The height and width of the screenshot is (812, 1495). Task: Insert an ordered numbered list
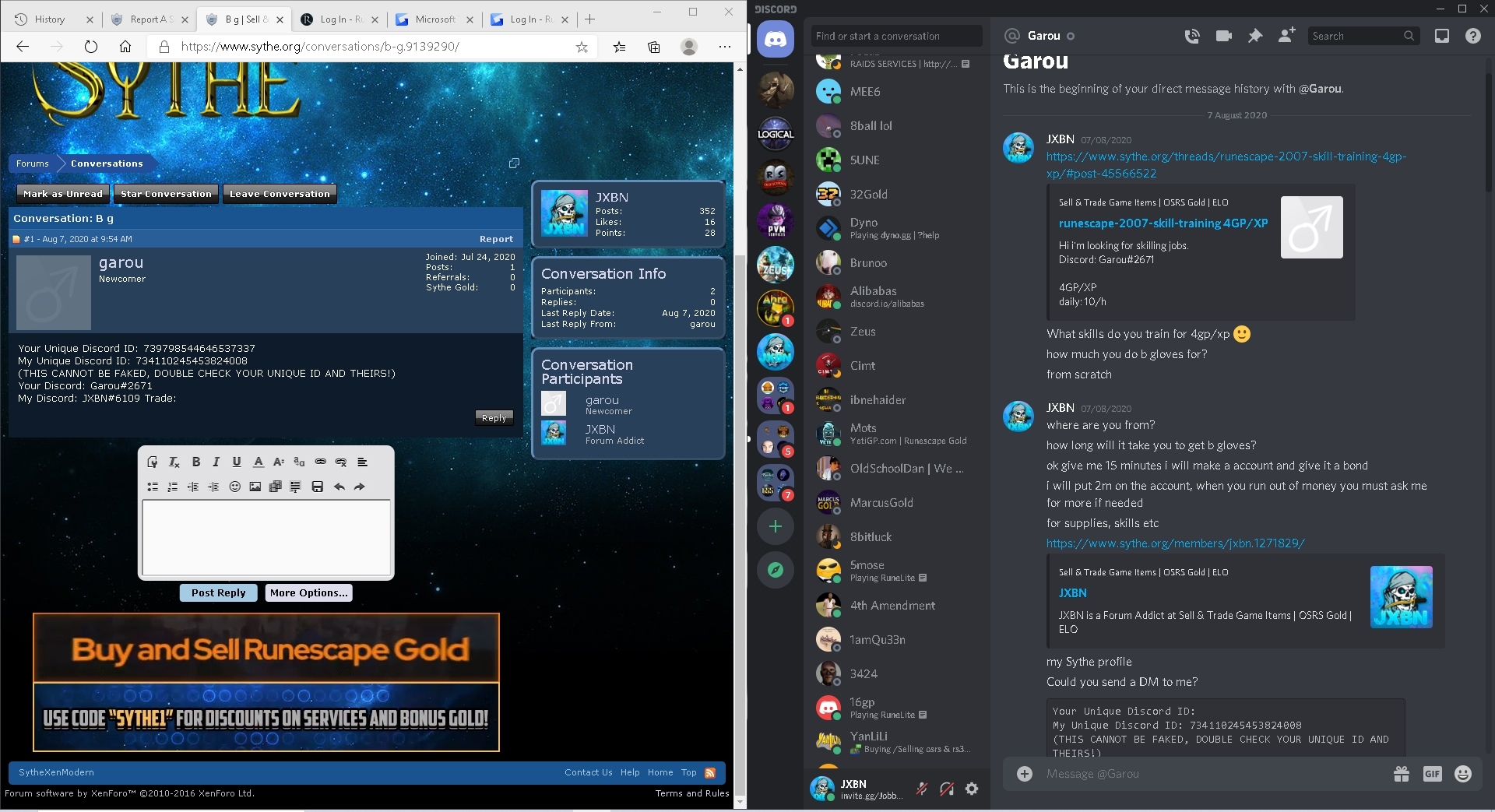point(173,487)
